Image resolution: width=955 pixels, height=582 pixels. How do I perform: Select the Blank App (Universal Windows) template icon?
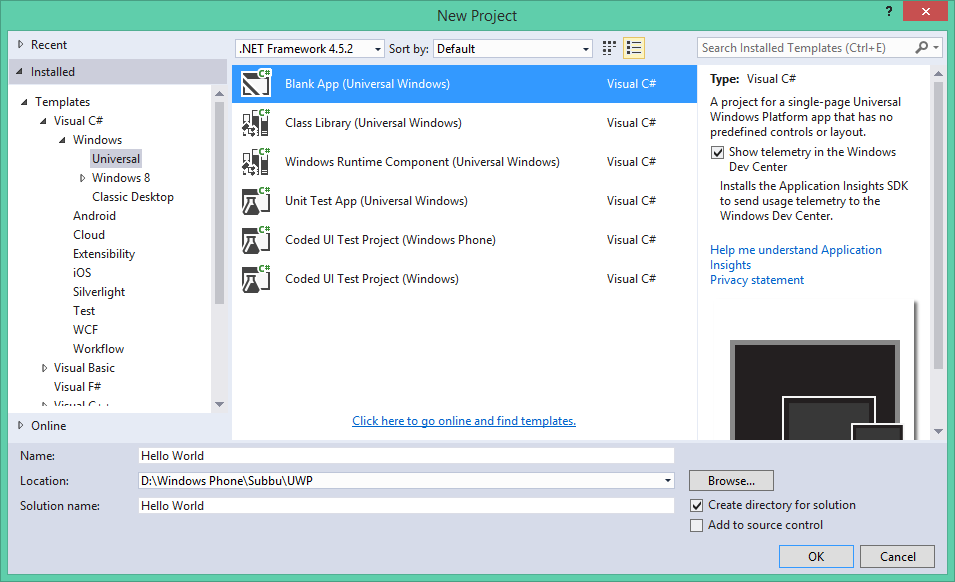click(256, 83)
